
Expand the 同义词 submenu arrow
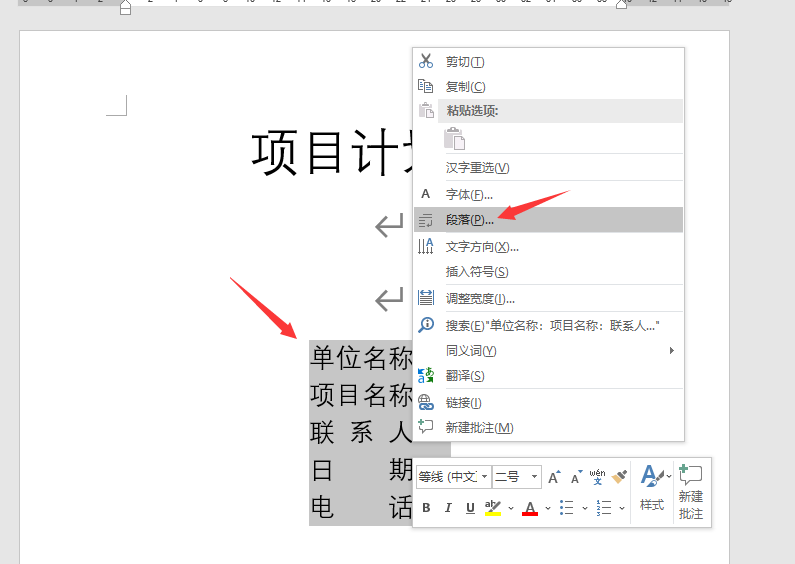672,350
